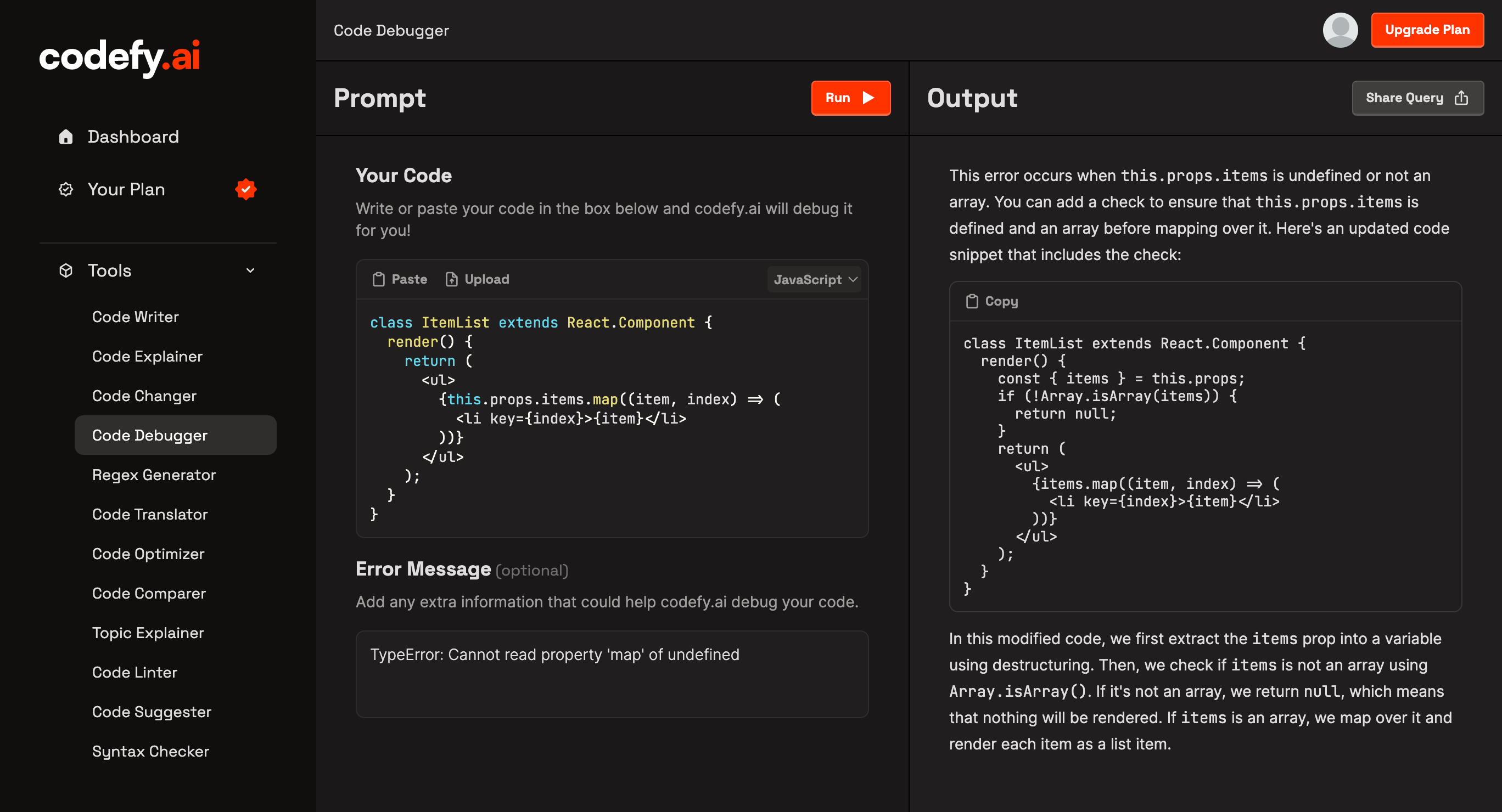Image resolution: width=1502 pixels, height=812 pixels.
Task: Click the Upload file icon
Action: pos(451,279)
